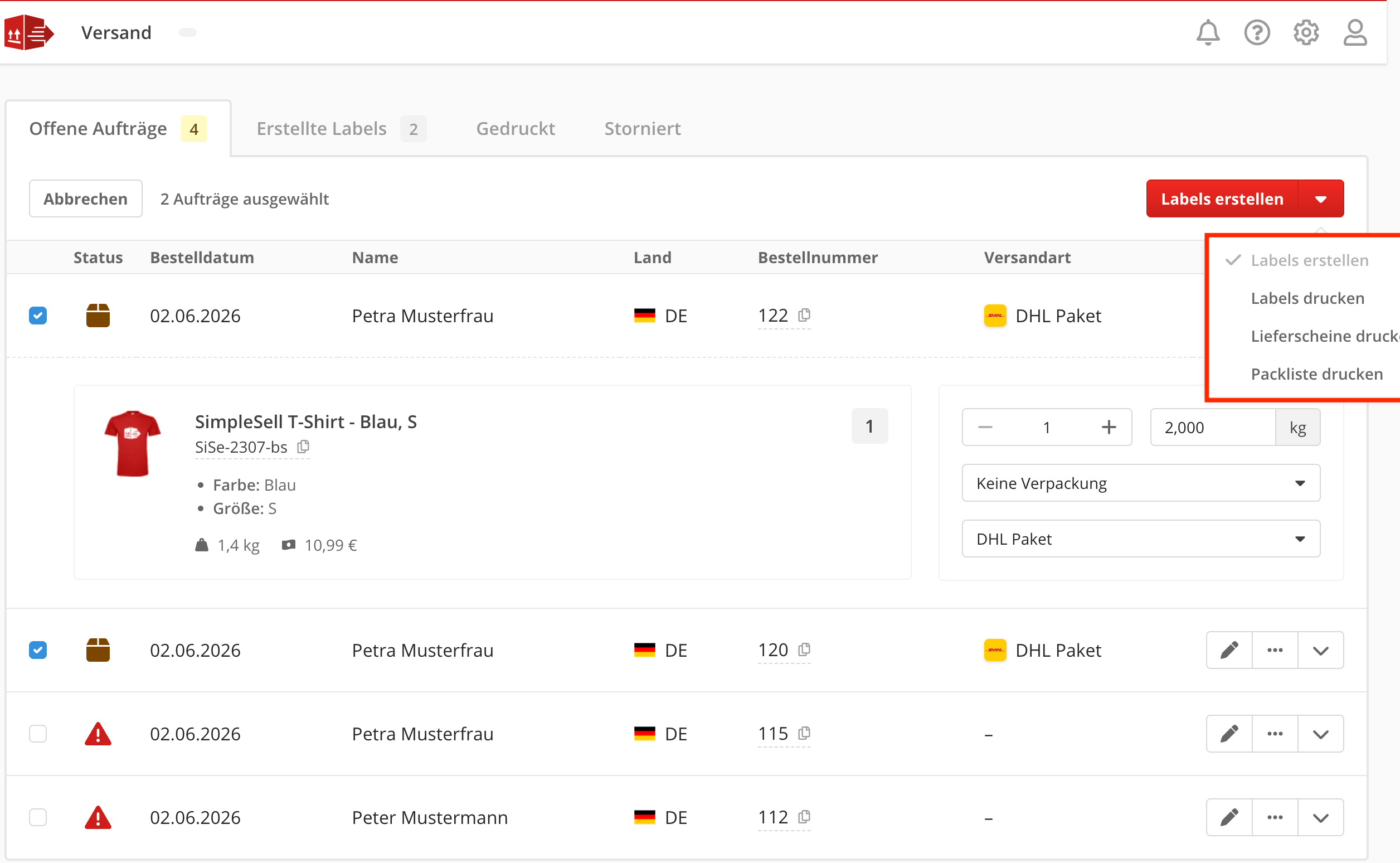Expand order 120 details chevron

tap(1321, 650)
